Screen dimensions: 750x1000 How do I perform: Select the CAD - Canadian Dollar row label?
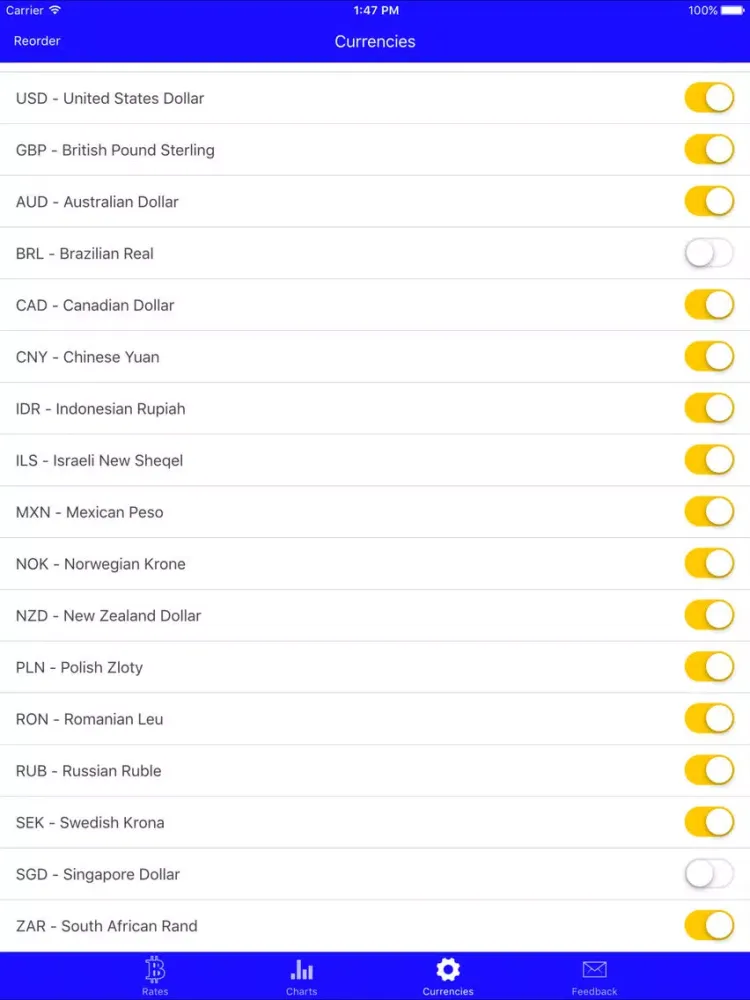point(95,305)
